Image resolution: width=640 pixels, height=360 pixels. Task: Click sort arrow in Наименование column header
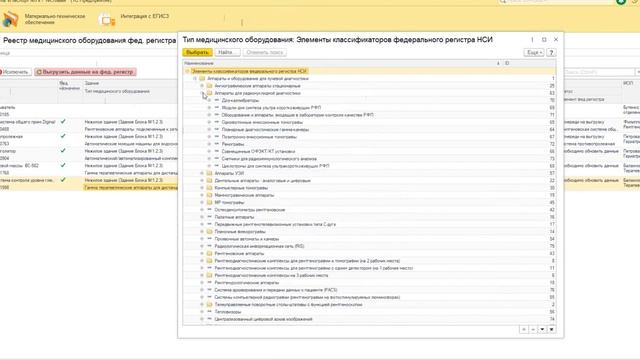(498, 63)
